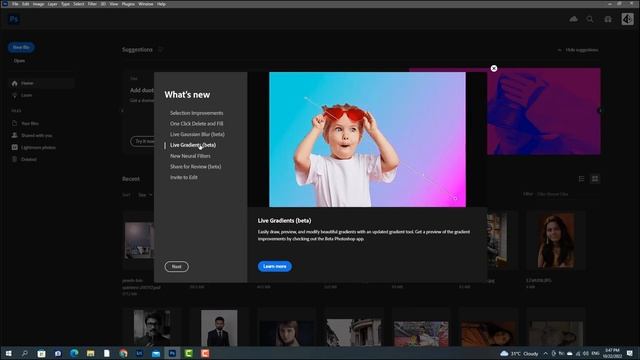Open recent thumbnail of man with glasses
The width and height of the screenshot is (640, 360).
[152, 328]
